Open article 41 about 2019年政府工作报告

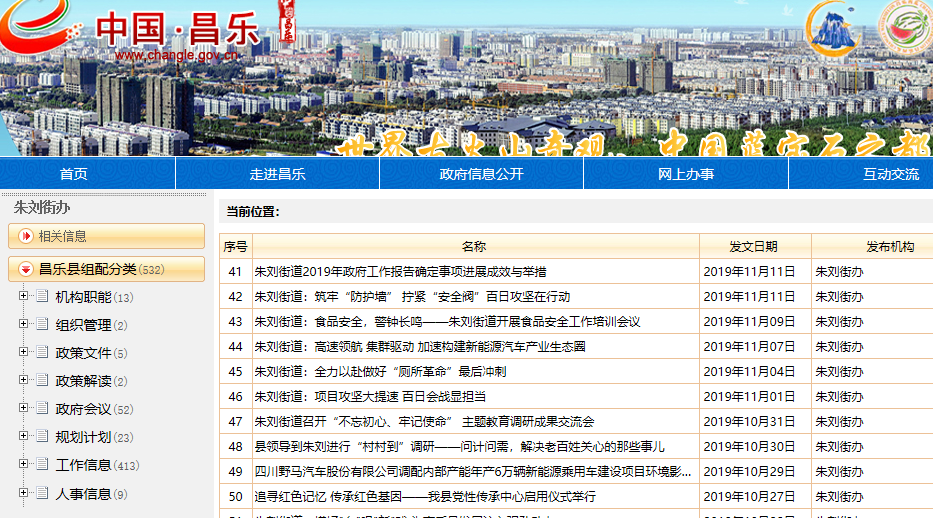400,271
